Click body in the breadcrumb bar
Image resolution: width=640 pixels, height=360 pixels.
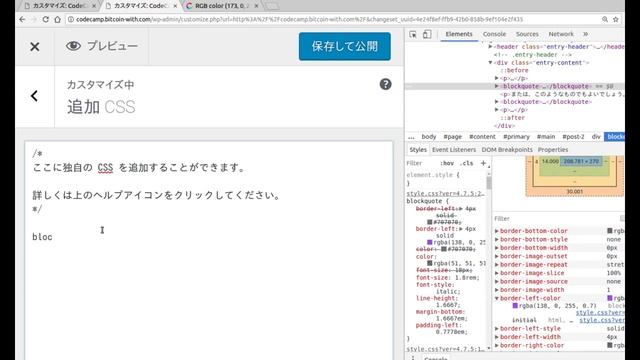point(429,137)
